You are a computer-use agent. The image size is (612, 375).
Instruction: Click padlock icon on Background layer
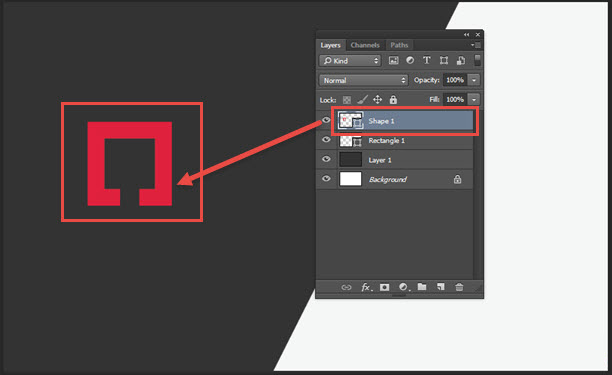pyautogui.click(x=457, y=179)
